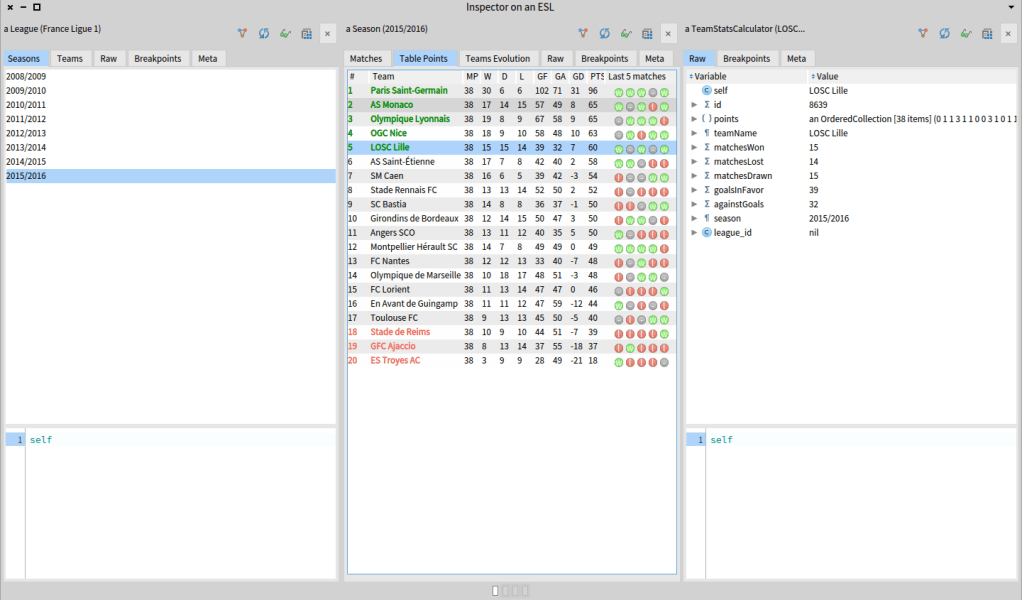Click branching graph icon in Season pane header
The width and height of the screenshot is (1022, 600).
(582, 33)
